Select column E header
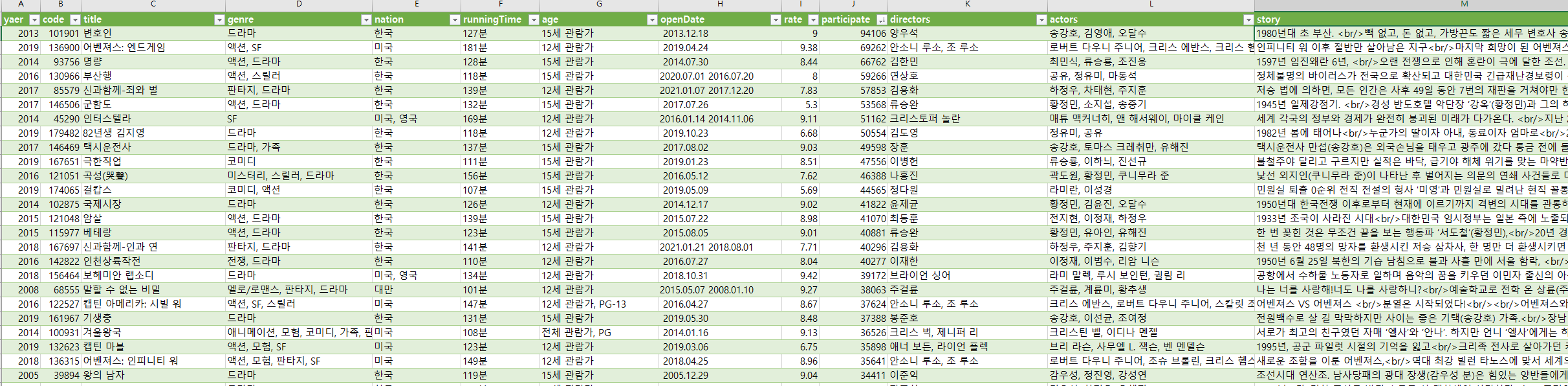 417,4
